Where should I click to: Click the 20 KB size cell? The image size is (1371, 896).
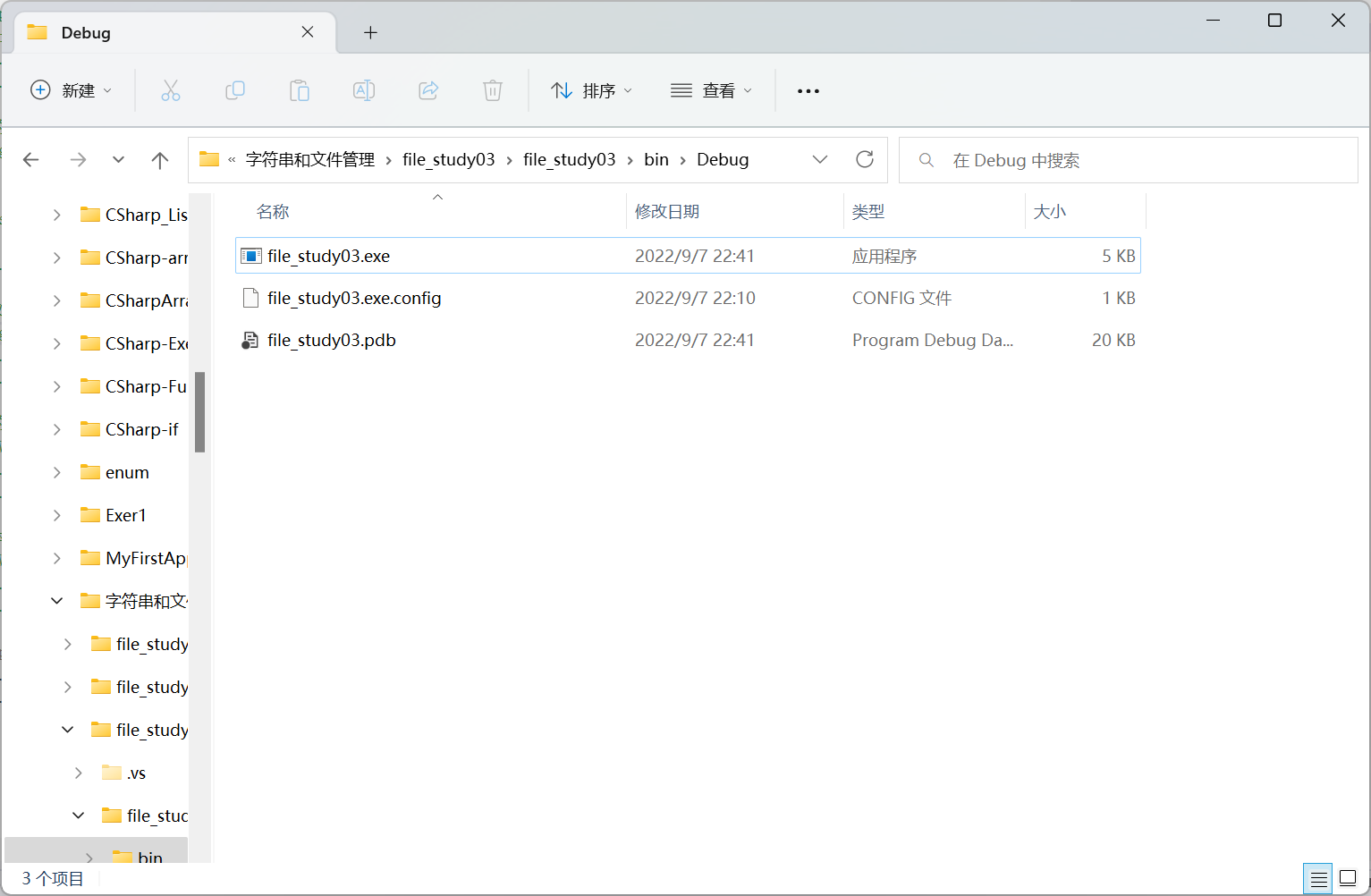point(1113,340)
